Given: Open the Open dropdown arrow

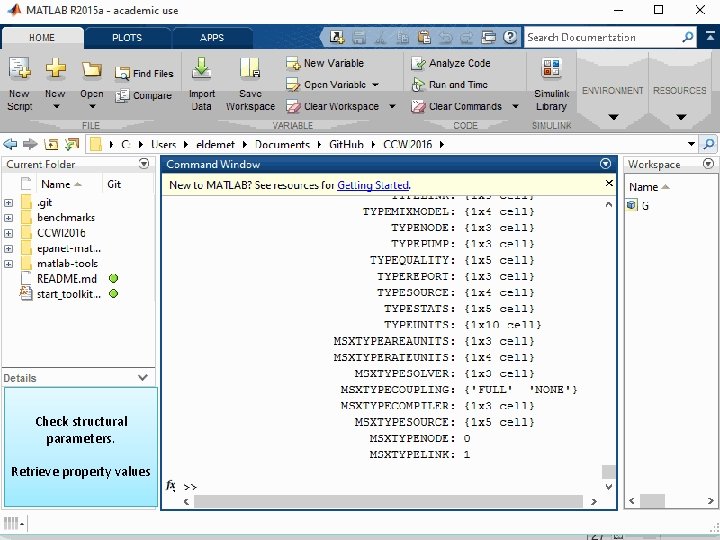Looking at the screenshot, I should tap(92, 107).
